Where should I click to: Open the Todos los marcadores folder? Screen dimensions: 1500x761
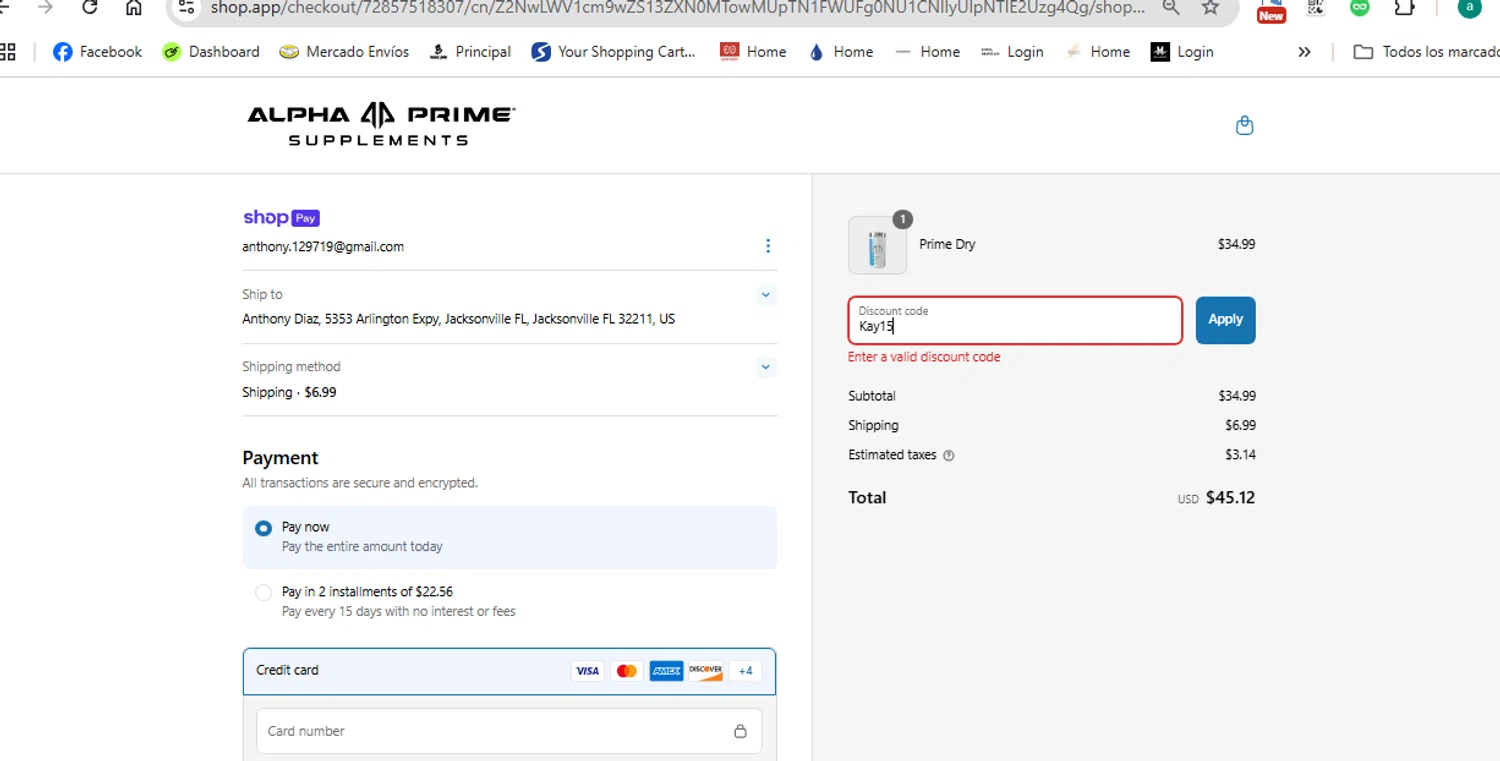1426,52
